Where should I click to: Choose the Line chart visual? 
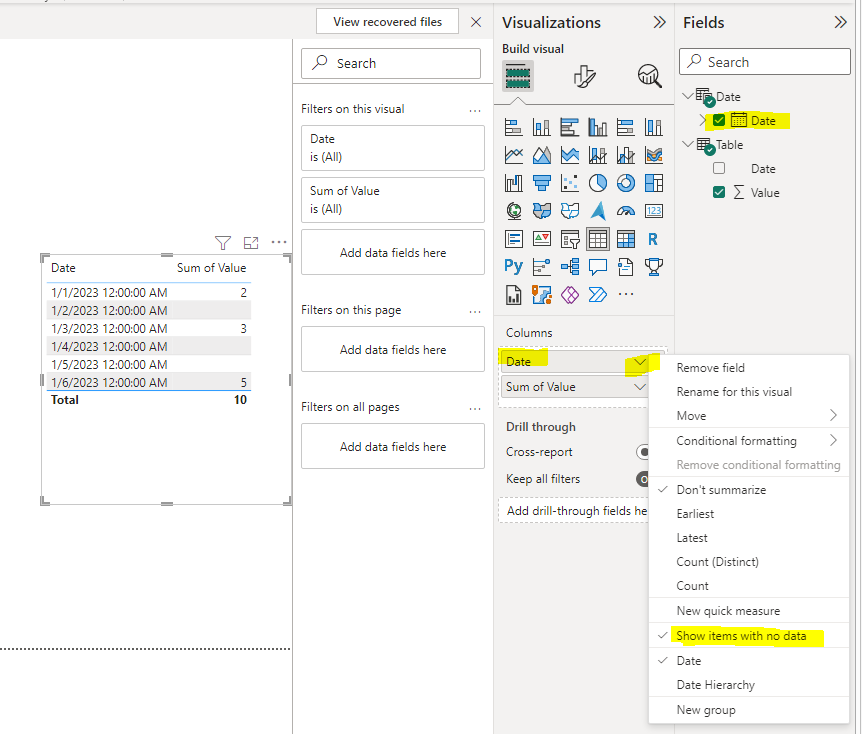coord(513,155)
